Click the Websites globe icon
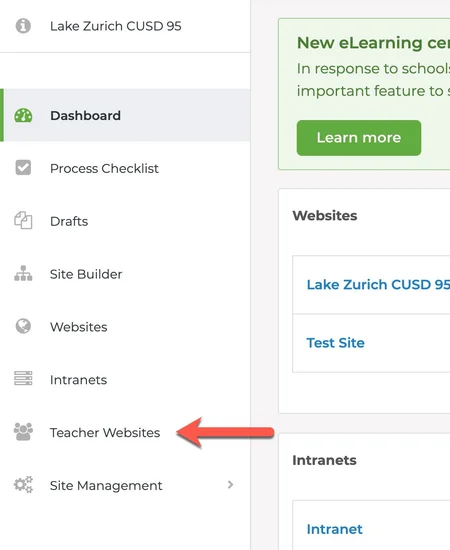Screen dimensions: 450x550 (x=23, y=326)
